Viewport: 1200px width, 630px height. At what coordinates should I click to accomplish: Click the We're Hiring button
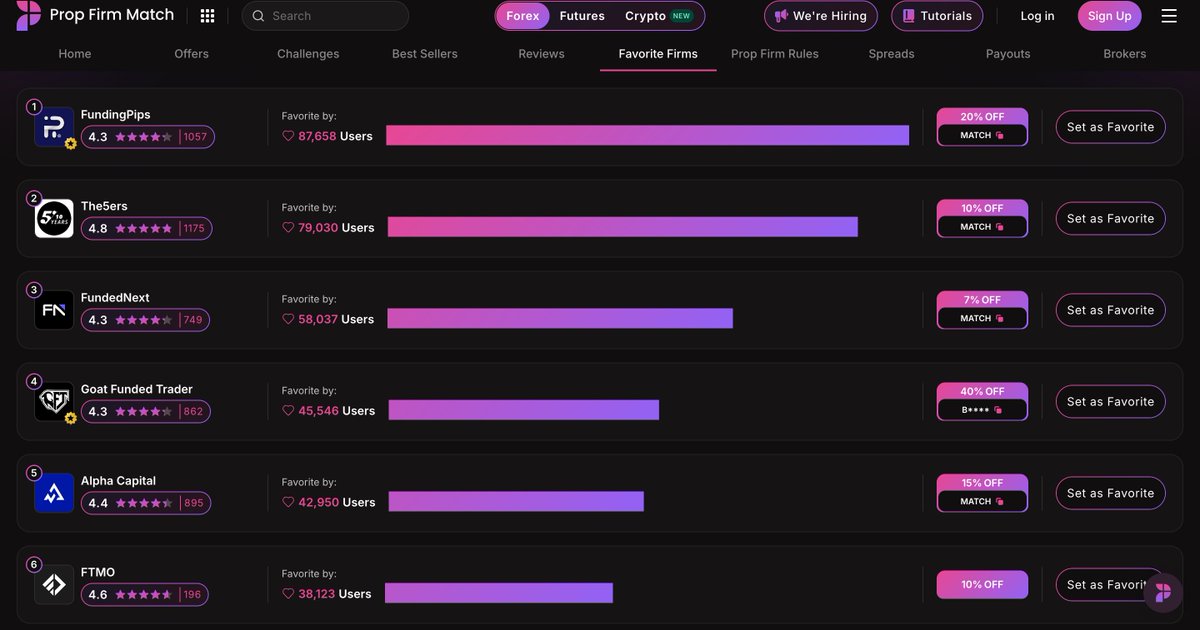click(x=821, y=16)
